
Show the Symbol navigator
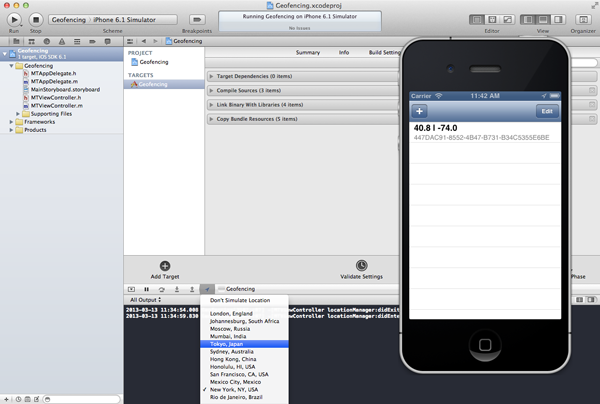point(31,41)
